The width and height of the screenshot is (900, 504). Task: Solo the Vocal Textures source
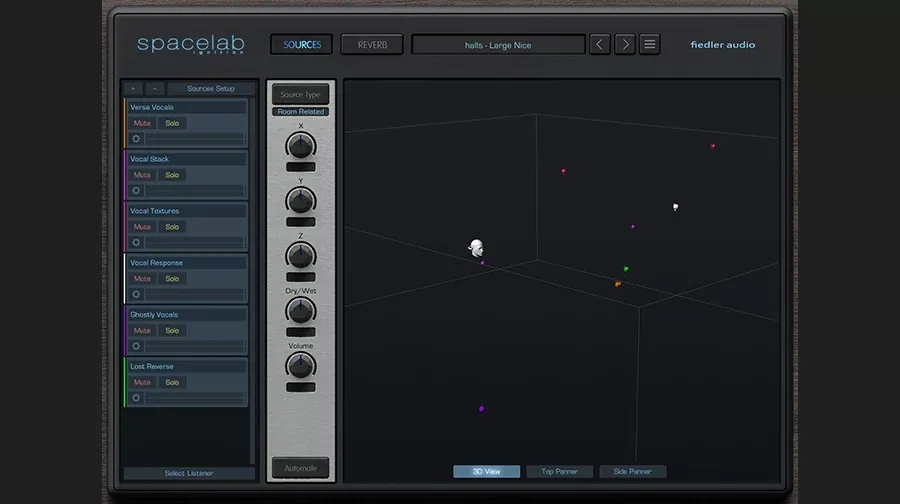[172, 227]
